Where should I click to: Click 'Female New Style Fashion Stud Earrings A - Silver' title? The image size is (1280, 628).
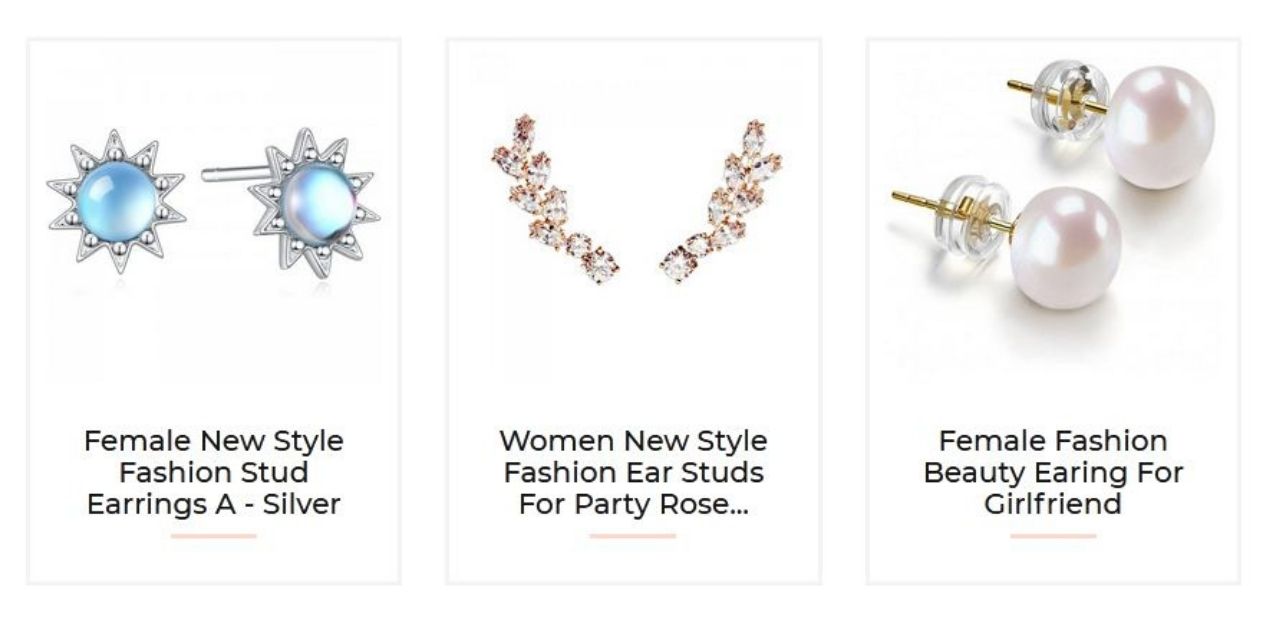pyautogui.click(x=214, y=472)
